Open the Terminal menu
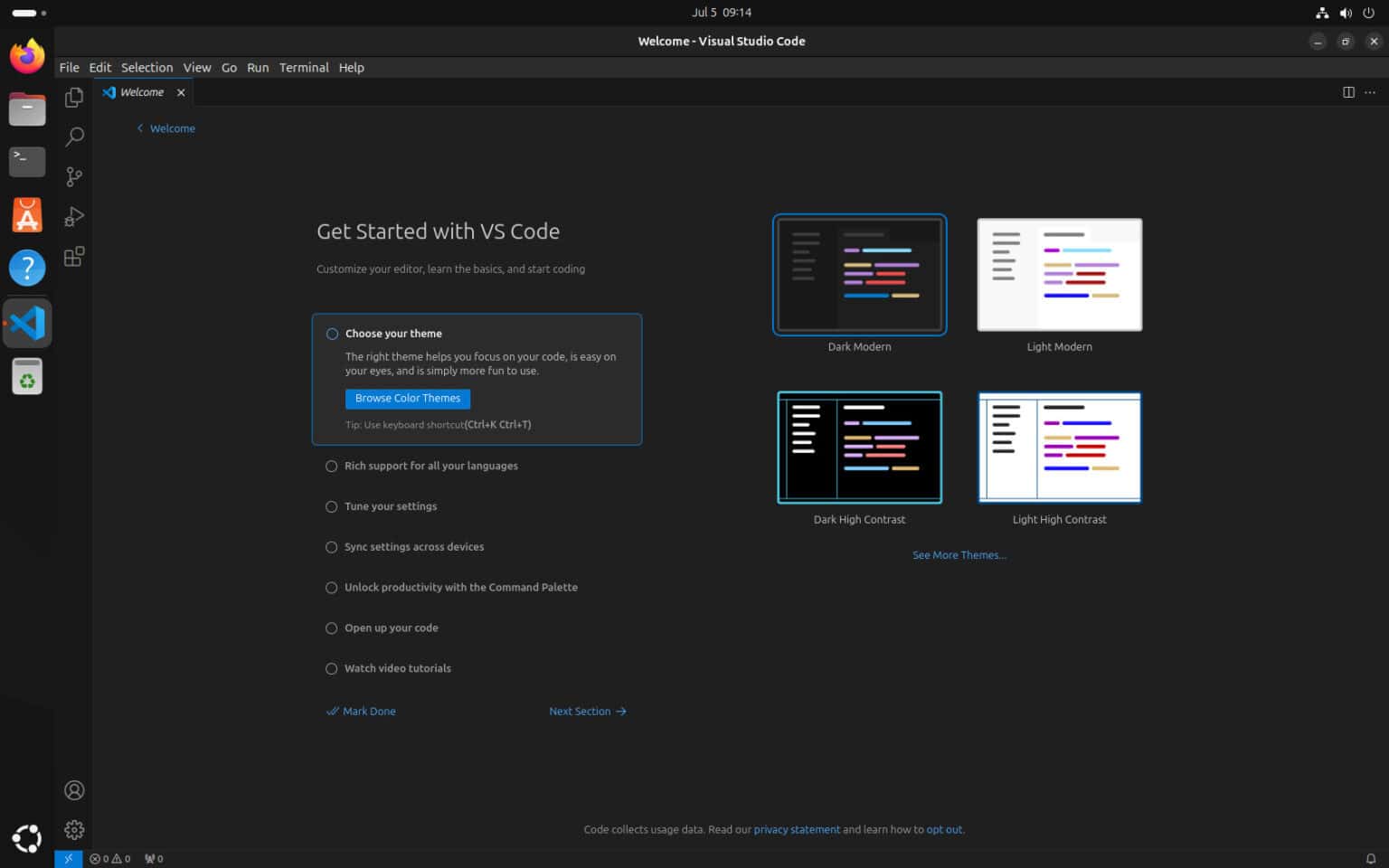Viewport: 1389px width, 868px height. [304, 67]
